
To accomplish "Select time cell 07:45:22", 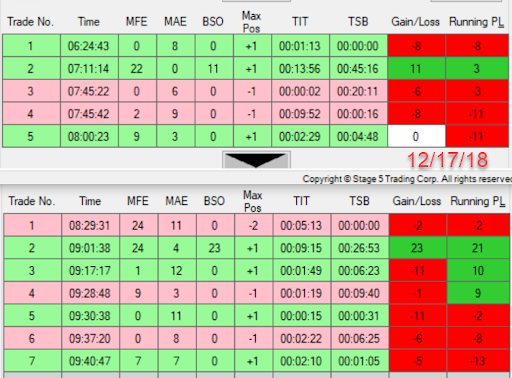I will pos(89,91).
